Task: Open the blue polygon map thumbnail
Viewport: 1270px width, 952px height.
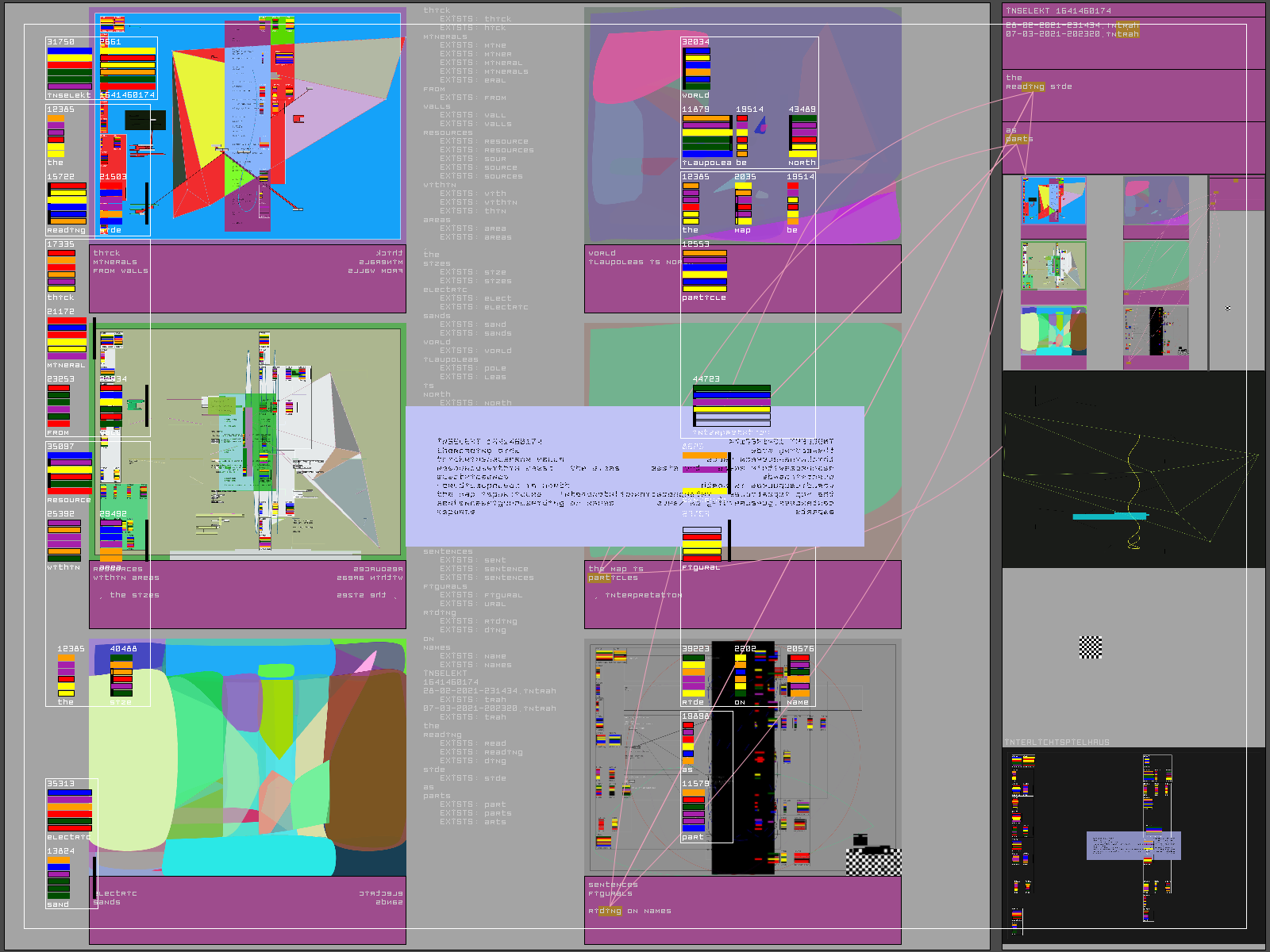Action: 1053,202
